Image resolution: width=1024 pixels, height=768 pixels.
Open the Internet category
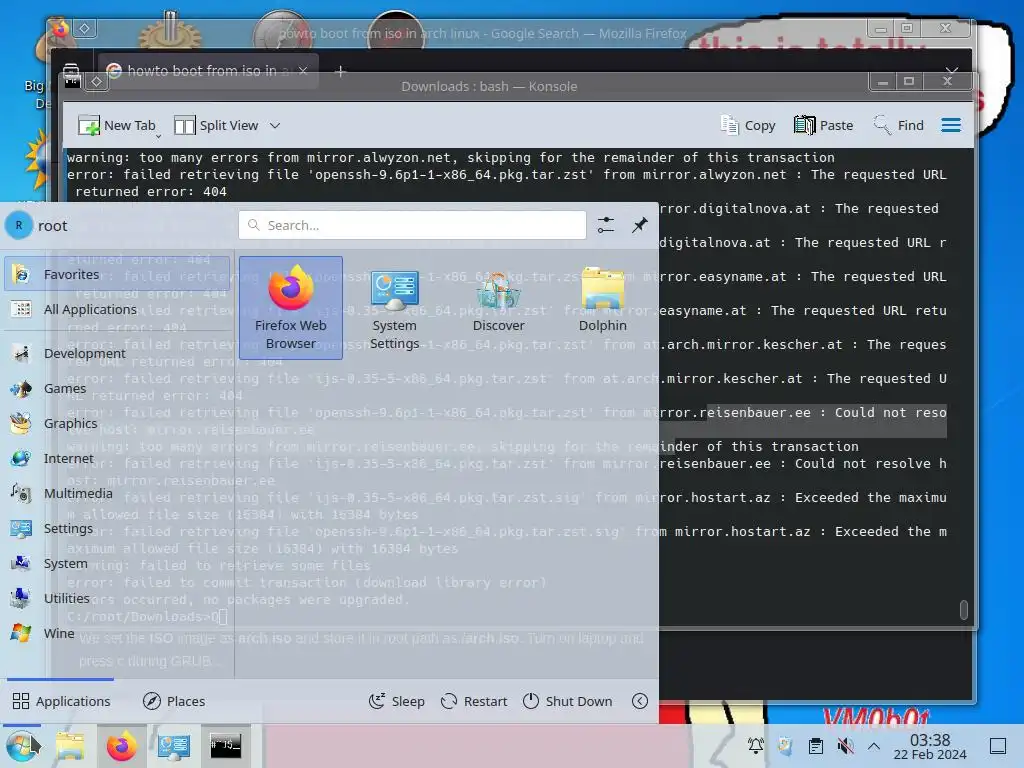click(x=116, y=458)
